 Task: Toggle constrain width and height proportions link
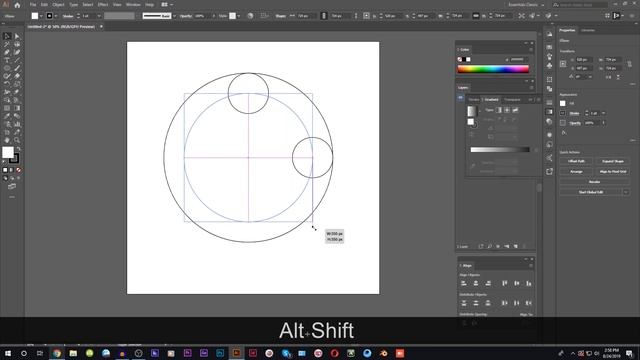[629, 64]
